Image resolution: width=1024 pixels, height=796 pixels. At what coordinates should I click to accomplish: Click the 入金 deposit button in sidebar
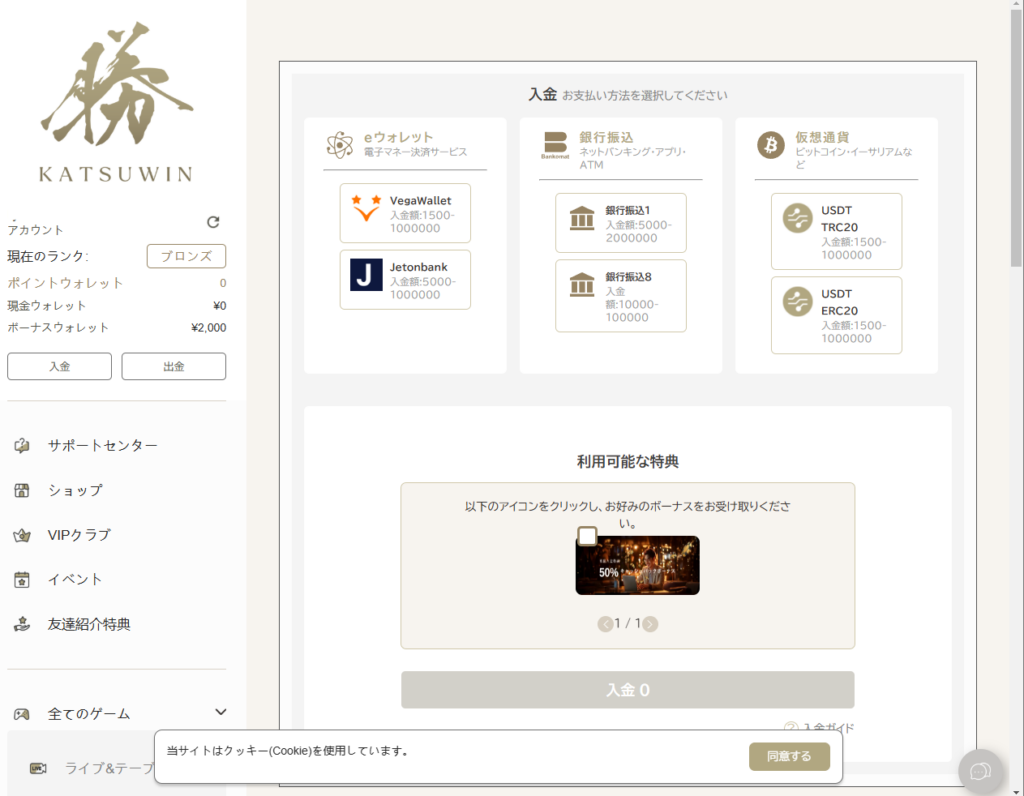(x=59, y=366)
